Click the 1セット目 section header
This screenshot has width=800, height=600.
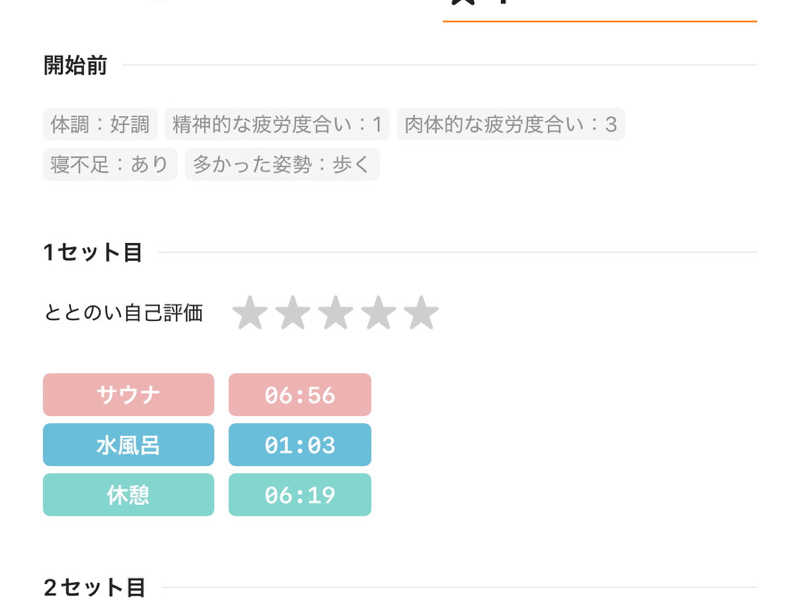[x=93, y=252]
